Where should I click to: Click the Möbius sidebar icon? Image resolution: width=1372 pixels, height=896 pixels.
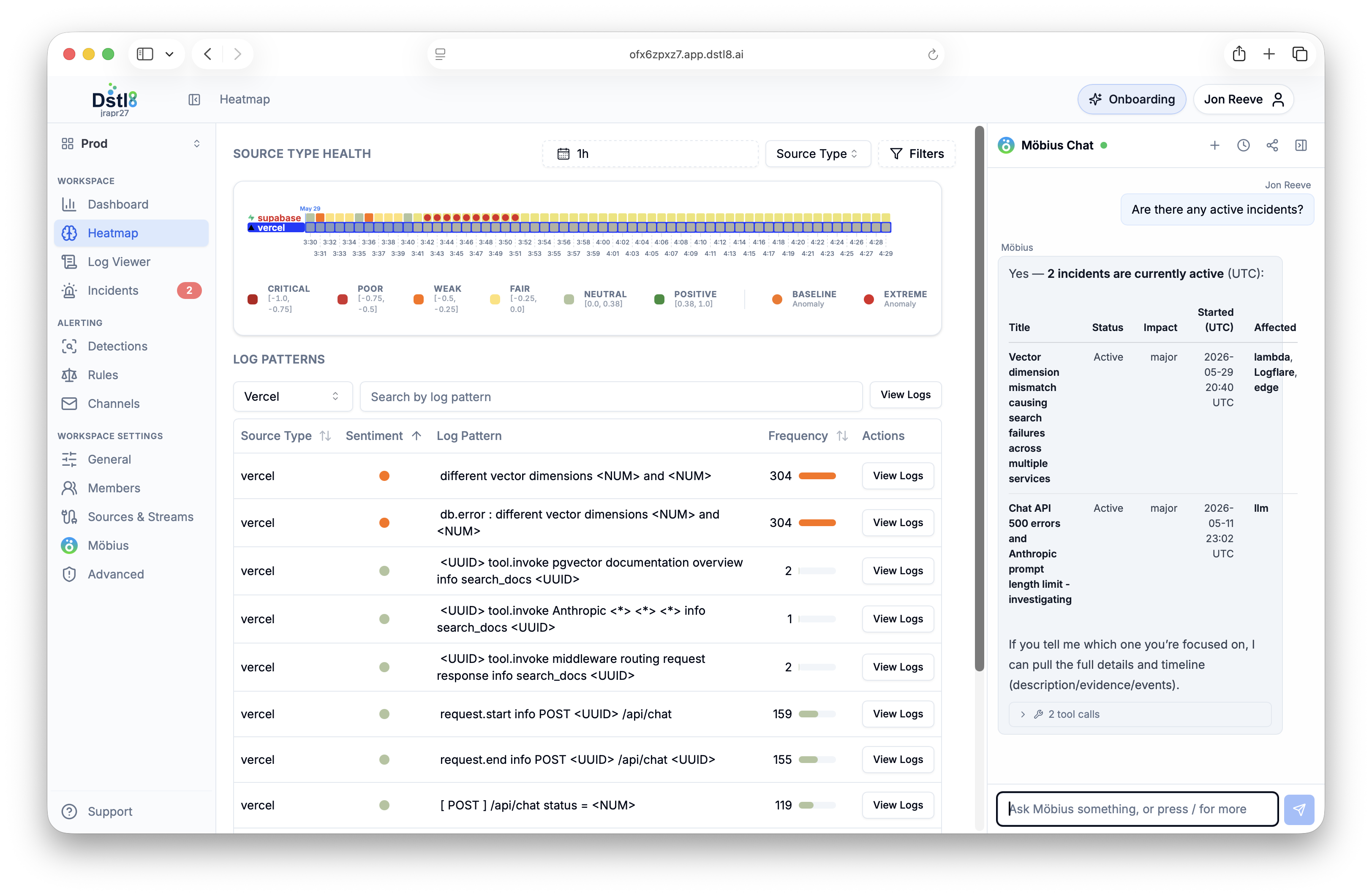[69, 546]
